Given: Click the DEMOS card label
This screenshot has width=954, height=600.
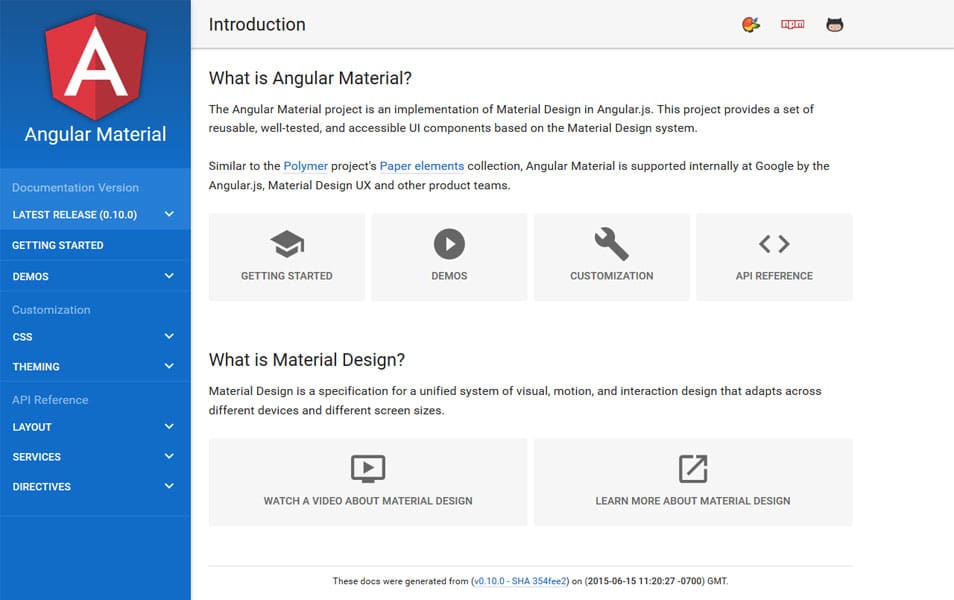Looking at the screenshot, I should pyautogui.click(x=449, y=276).
